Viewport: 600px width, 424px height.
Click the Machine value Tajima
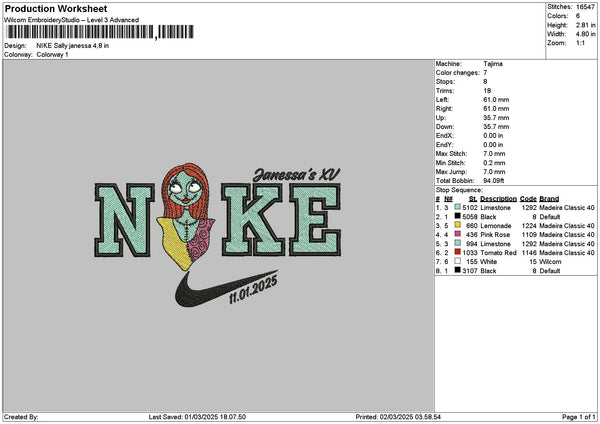click(493, 64)
